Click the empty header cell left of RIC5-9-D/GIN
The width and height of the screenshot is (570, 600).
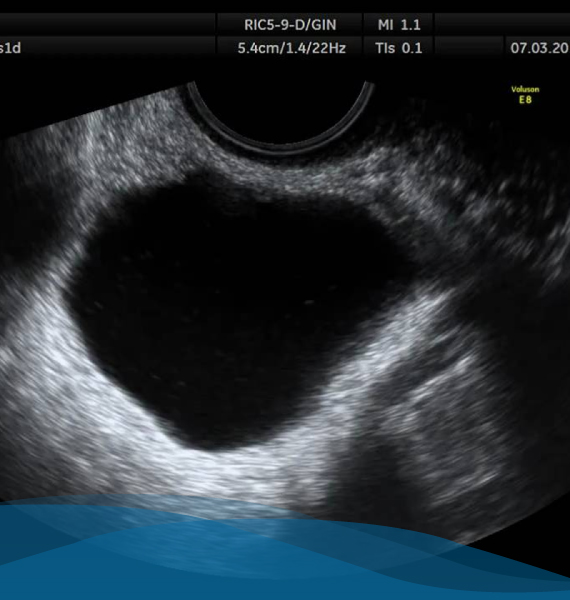(x=108, y=25)
